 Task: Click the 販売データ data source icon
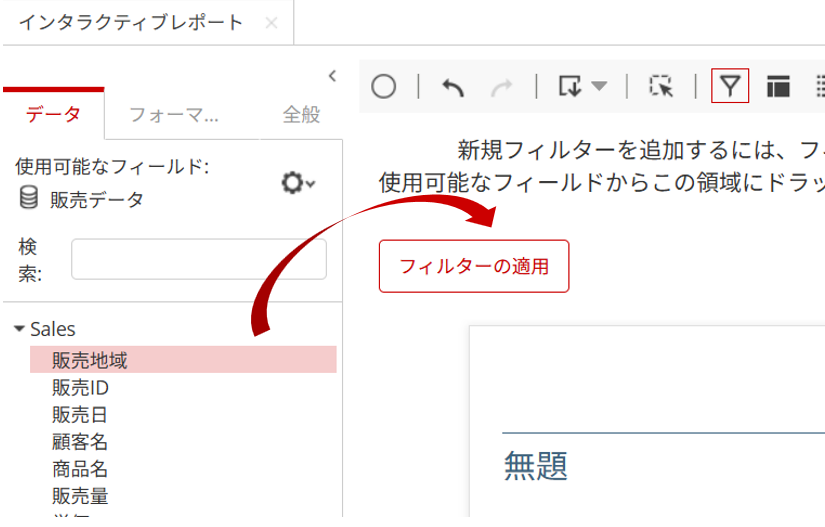(x=28, y=198)
